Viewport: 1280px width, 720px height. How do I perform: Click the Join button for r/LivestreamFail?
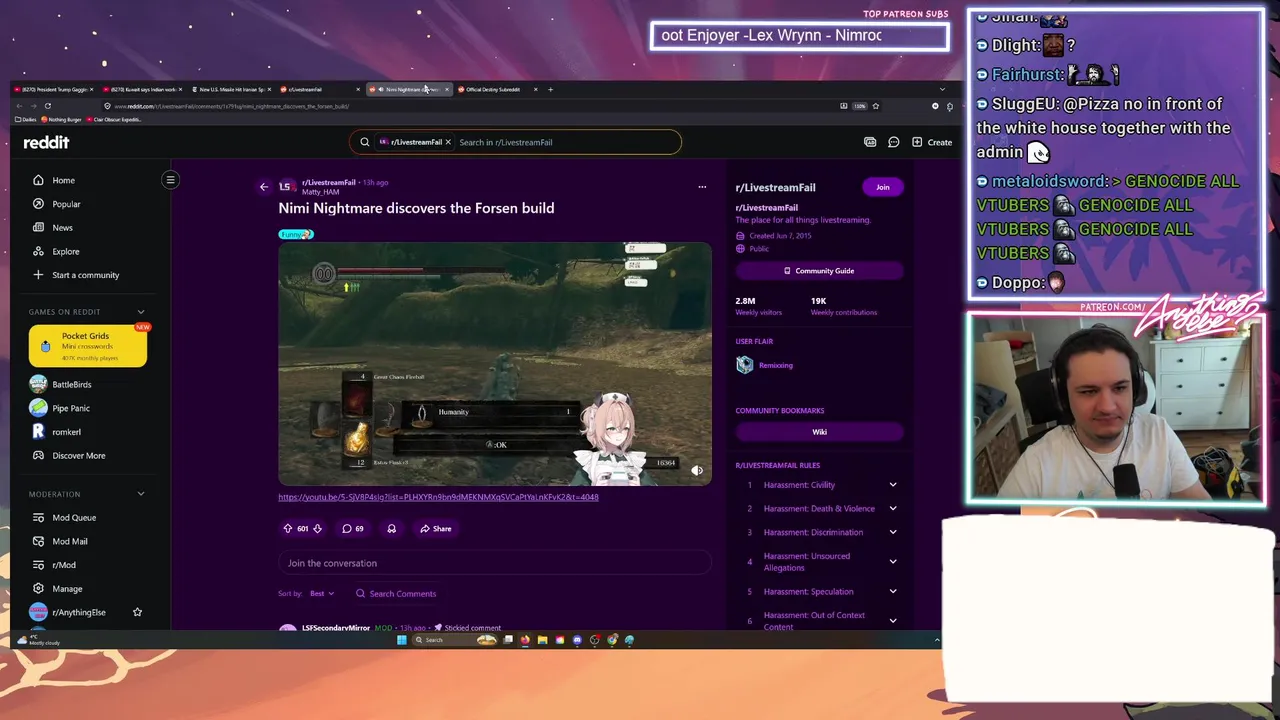point(883,187)
